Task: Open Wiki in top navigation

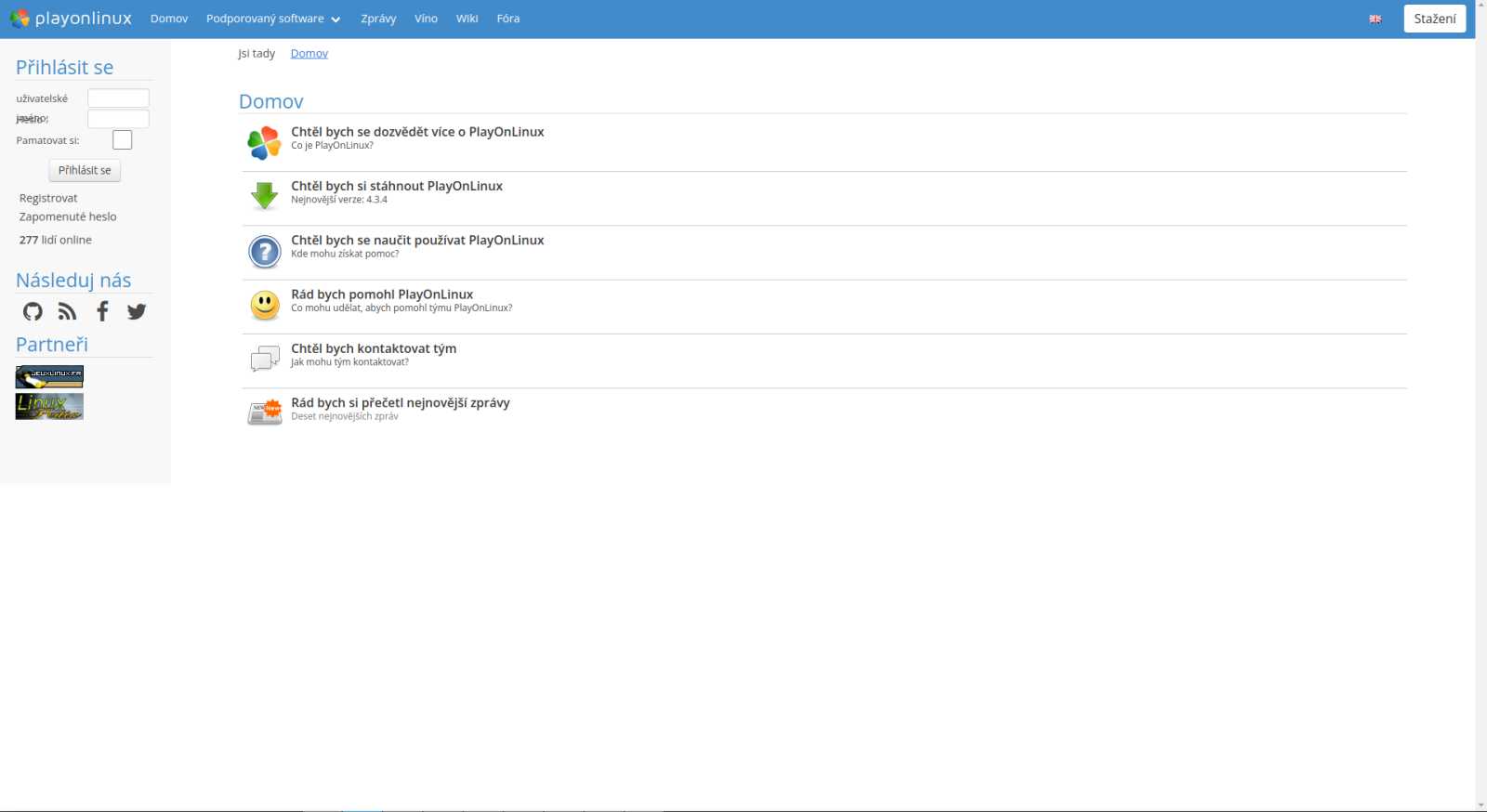Action: click(x=467, y=19)
